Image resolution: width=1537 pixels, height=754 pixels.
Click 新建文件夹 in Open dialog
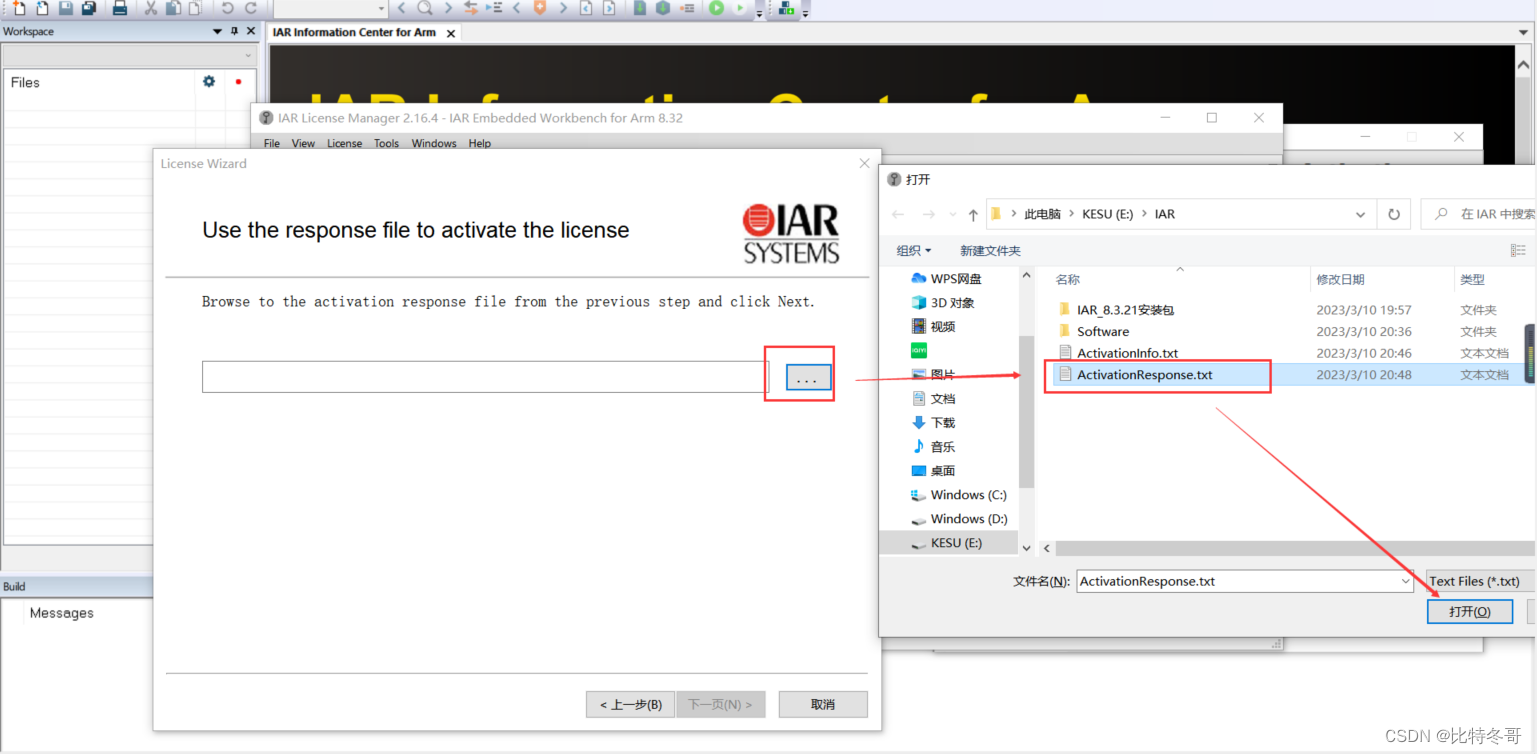[990, 250]
